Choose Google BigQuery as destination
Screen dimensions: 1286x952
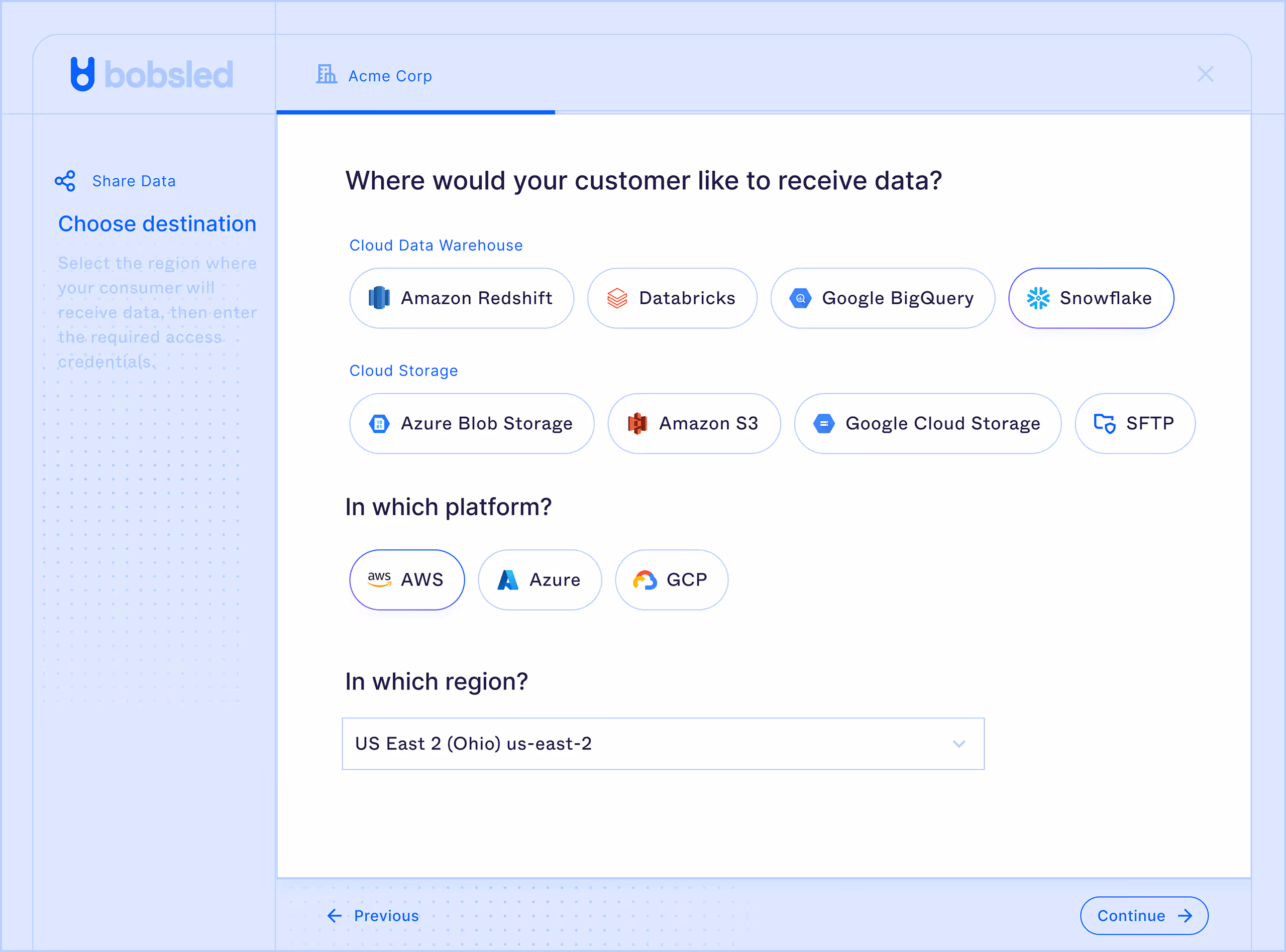click(x=883, y=298)
